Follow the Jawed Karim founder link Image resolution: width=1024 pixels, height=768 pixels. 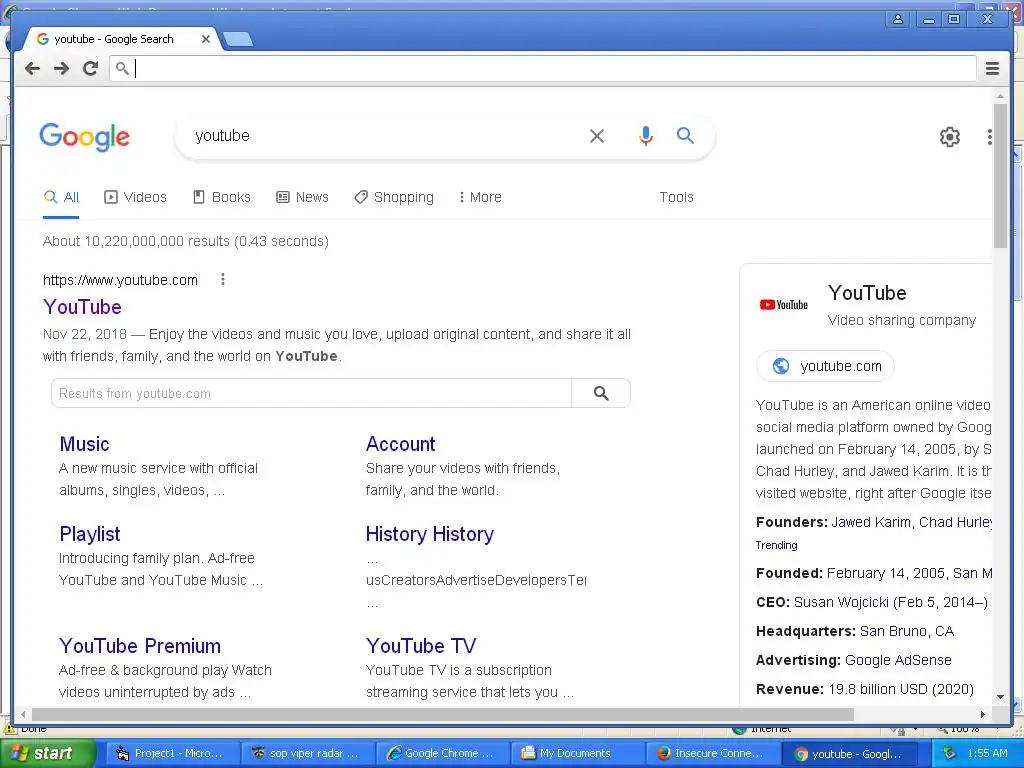(x=871, y=522)
